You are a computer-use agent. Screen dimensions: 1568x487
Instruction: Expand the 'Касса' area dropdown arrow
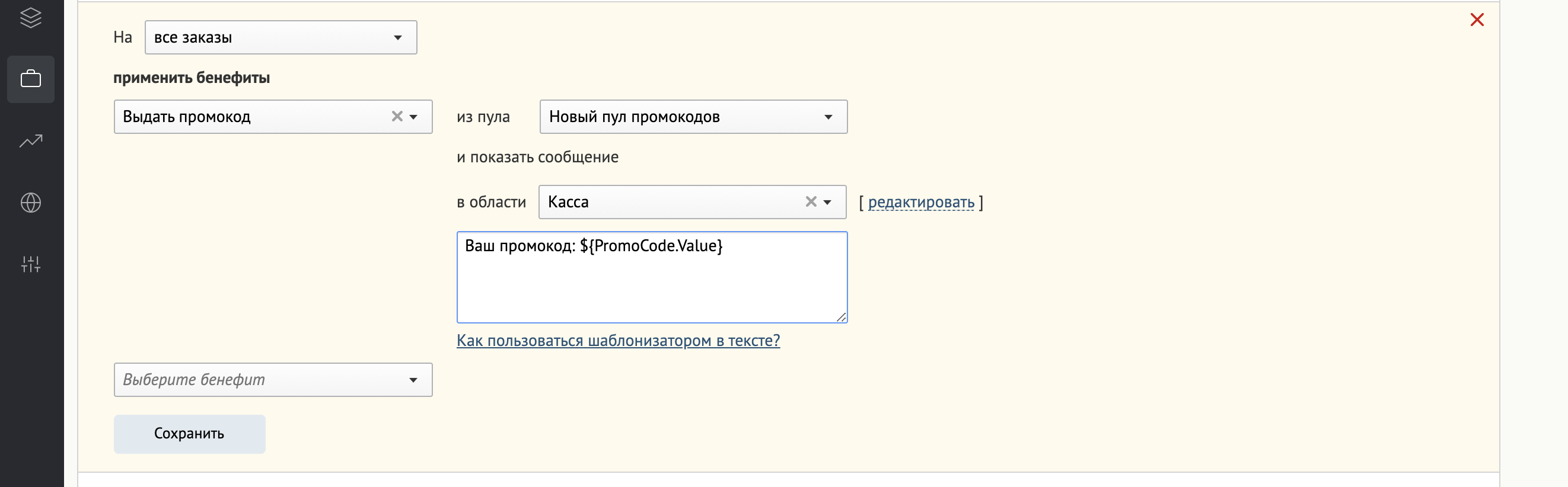[x=827, y=202]
